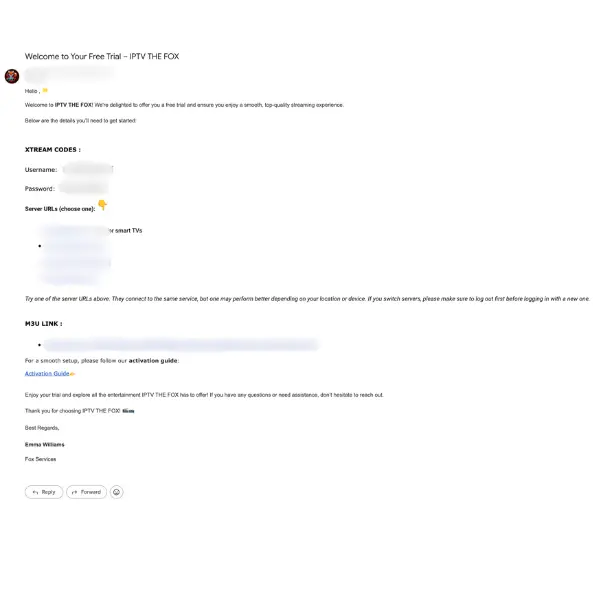Click the XTREAM CODES heading

(53, 150)
